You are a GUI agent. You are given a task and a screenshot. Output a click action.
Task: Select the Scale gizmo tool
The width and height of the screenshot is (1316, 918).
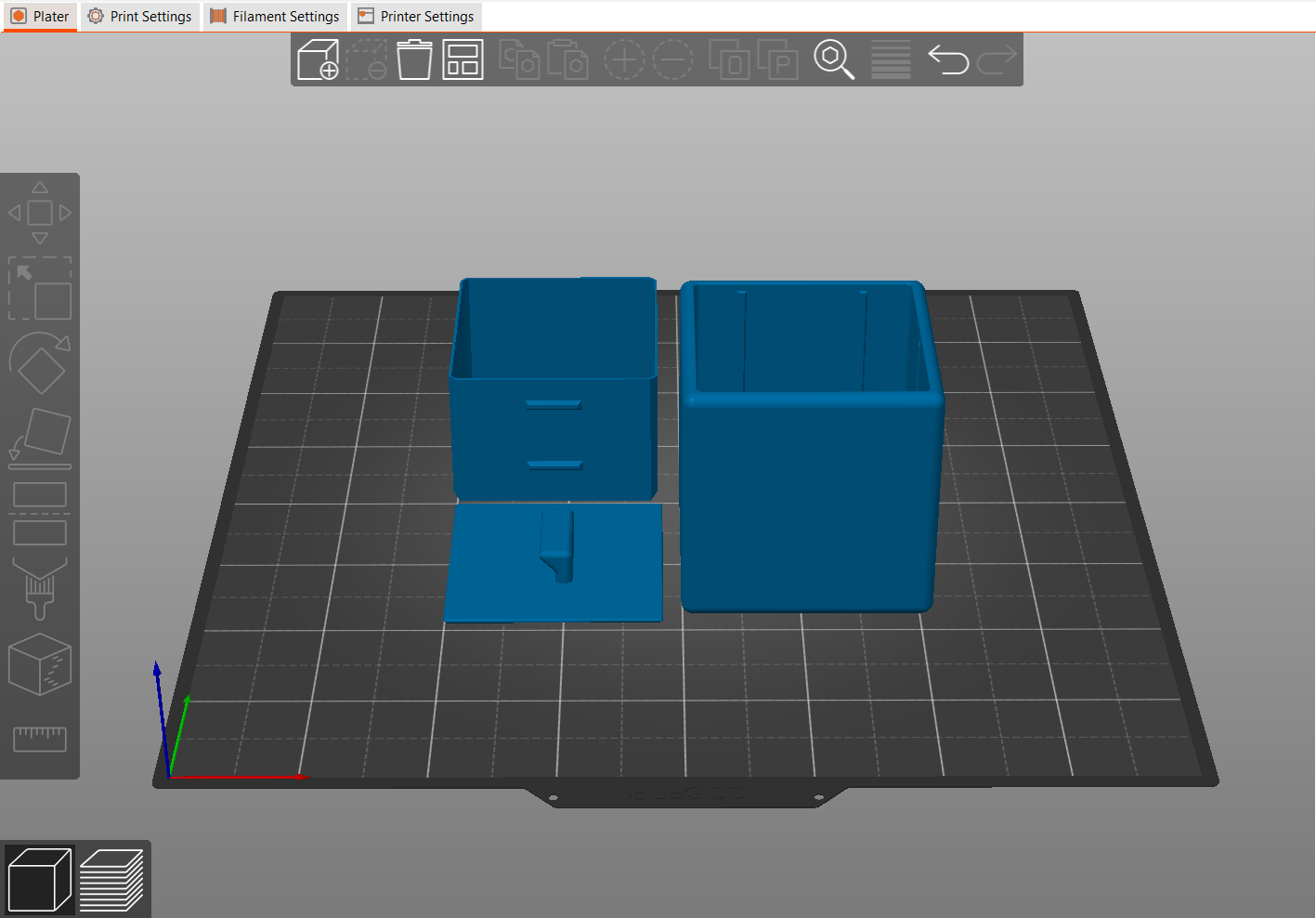point(40,288)
